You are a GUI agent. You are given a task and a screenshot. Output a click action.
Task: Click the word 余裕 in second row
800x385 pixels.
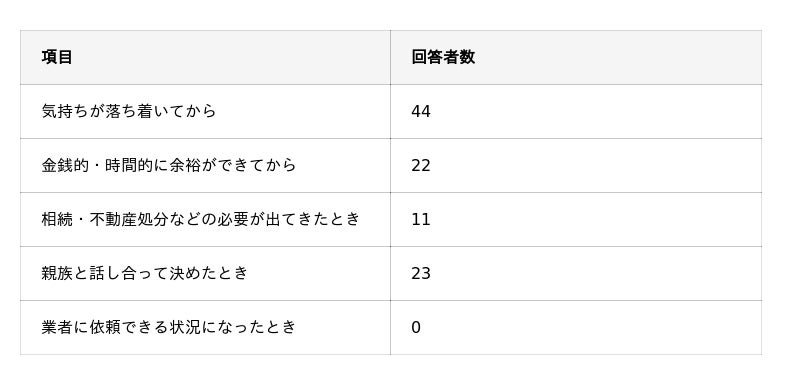[185, 165]
